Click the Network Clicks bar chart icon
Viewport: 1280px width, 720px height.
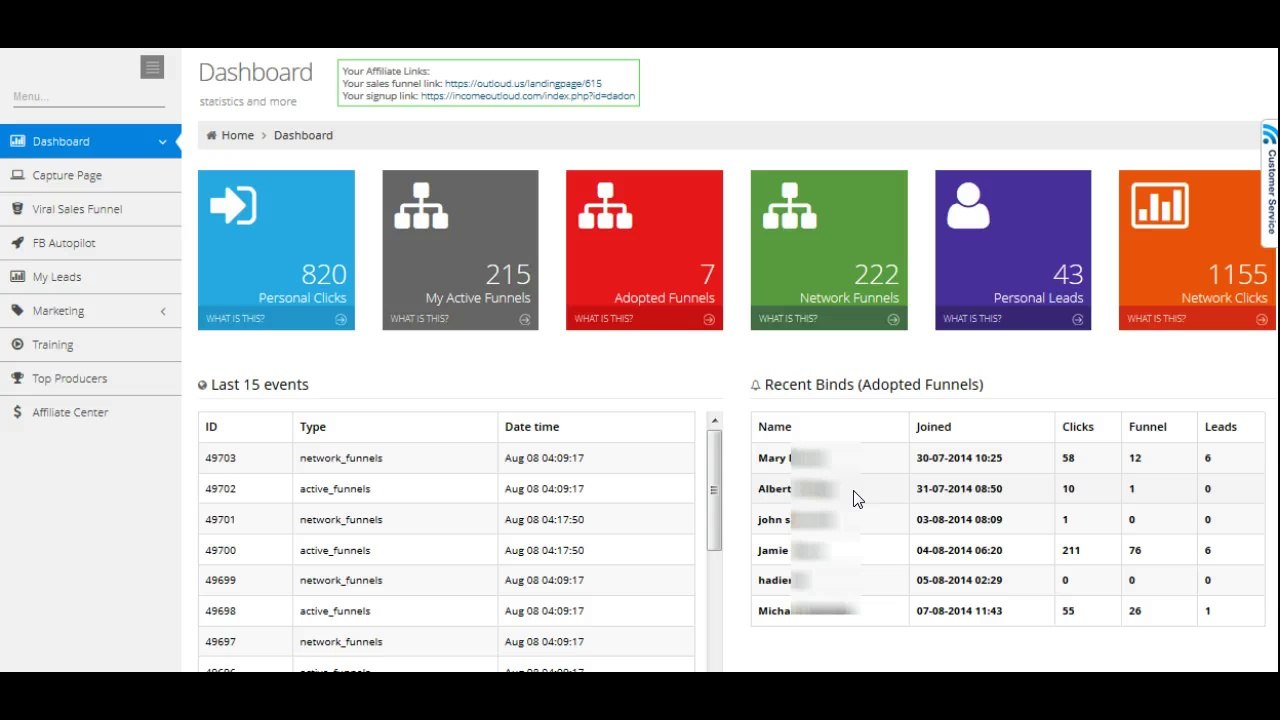[1160, 205]
